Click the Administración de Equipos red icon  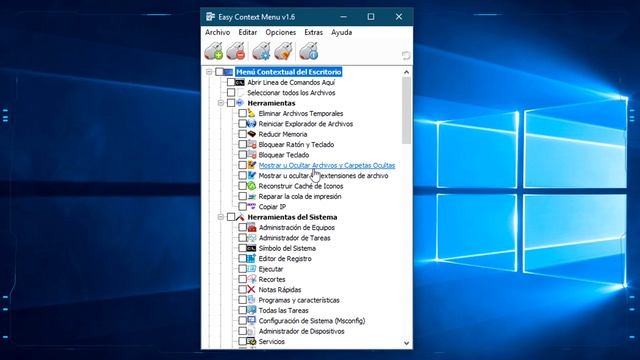252,227
